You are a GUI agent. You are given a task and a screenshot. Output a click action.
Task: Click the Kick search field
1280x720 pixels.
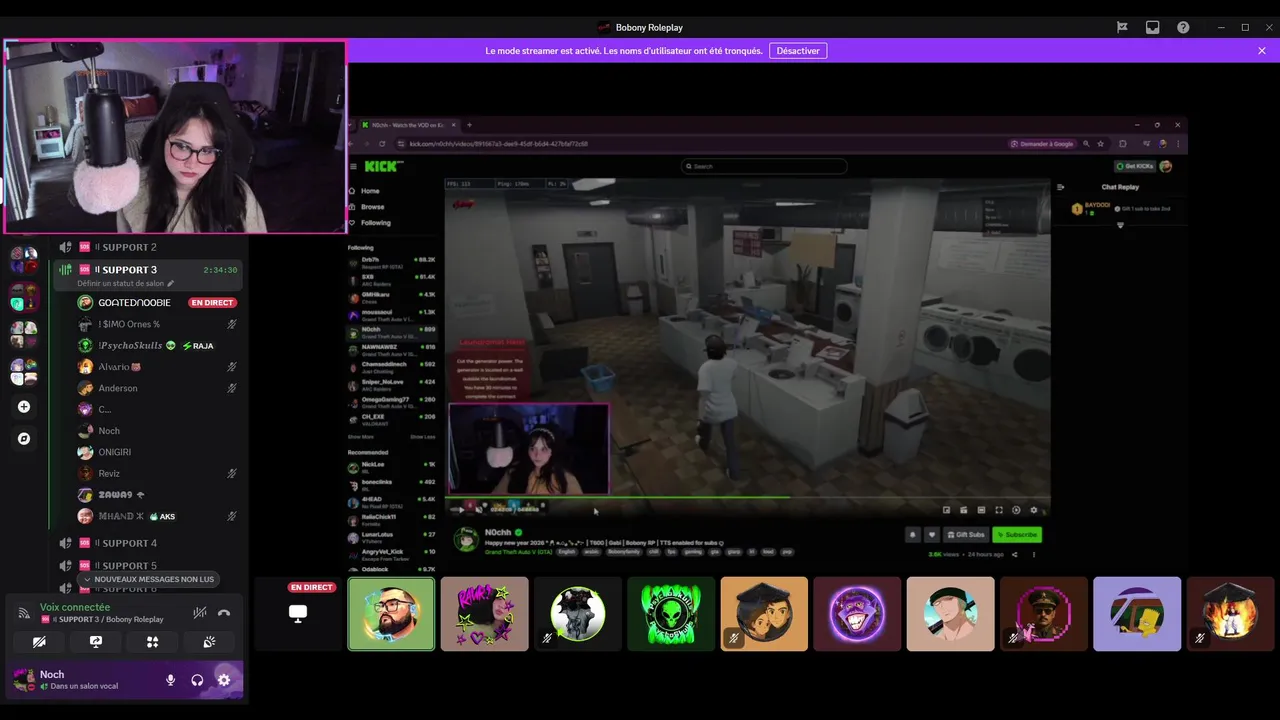(765, 166)
